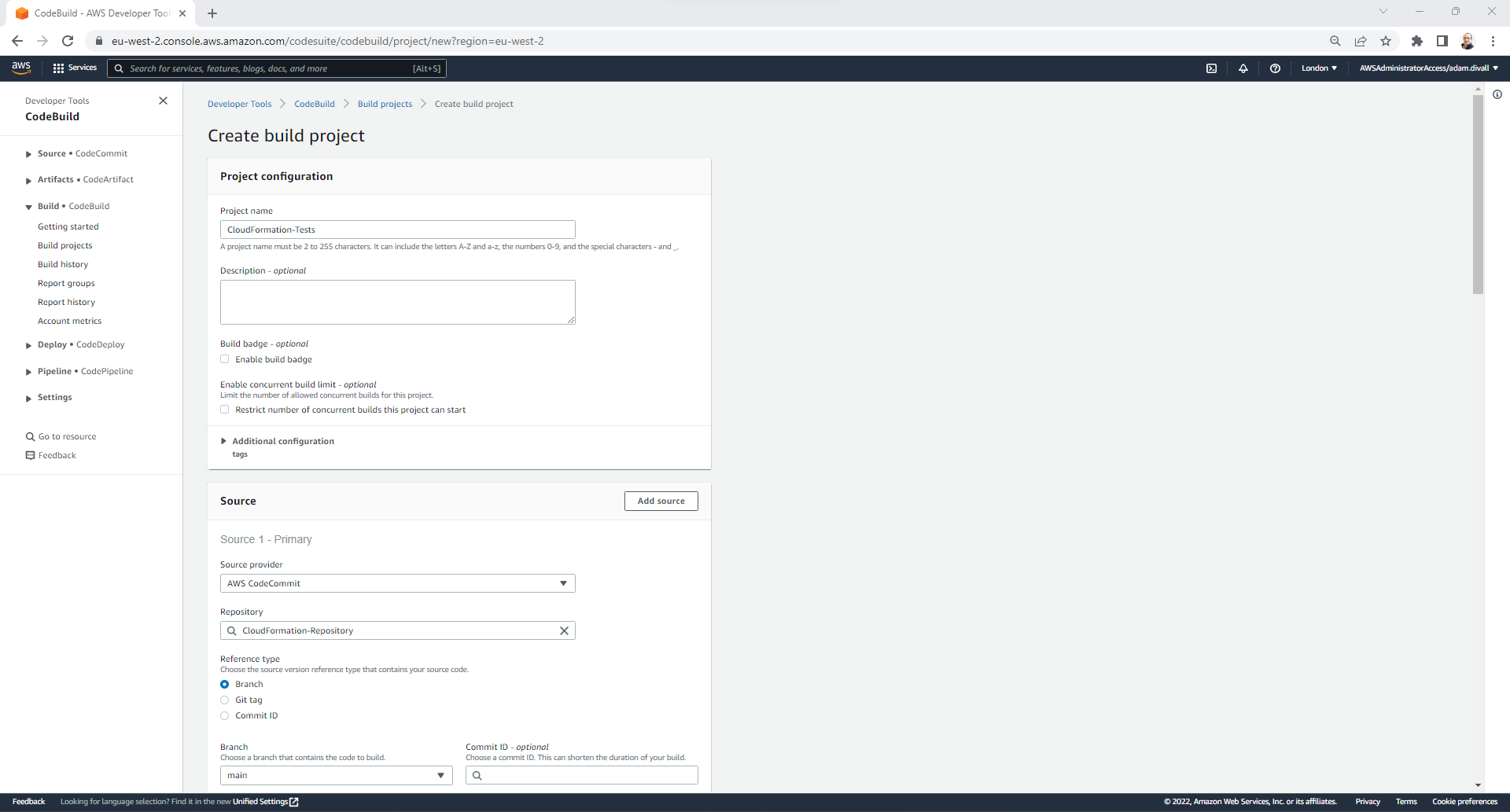Open a new browser tab
1510x812 pixels.
(212, 13)
